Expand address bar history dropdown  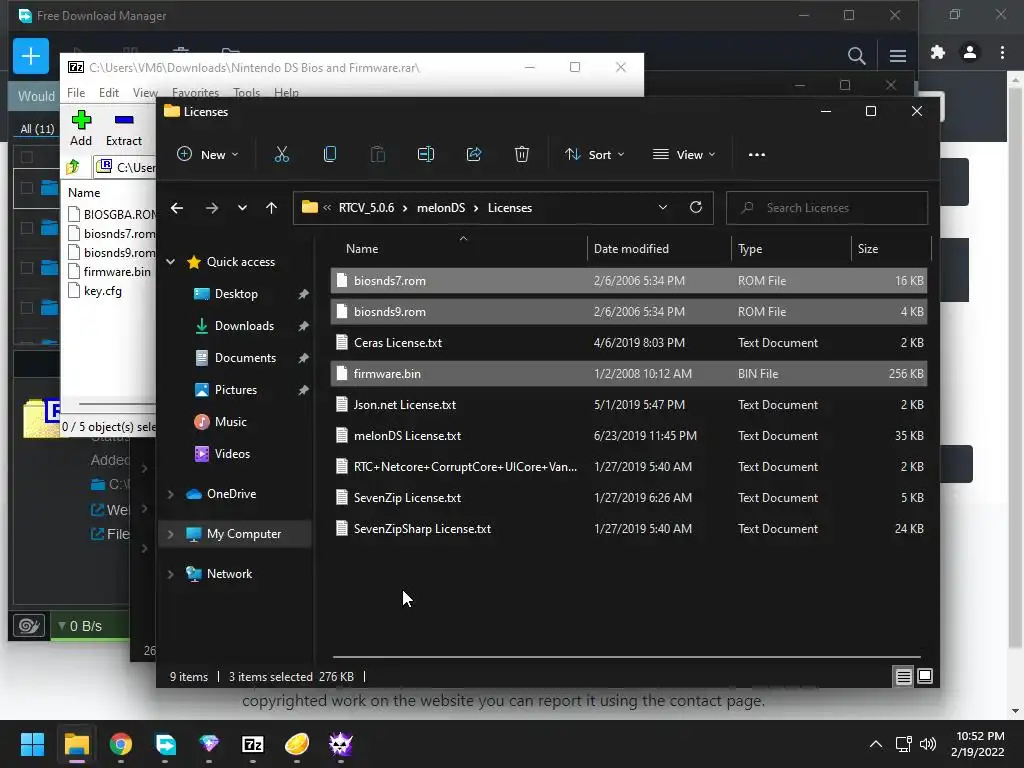(662, 207)
